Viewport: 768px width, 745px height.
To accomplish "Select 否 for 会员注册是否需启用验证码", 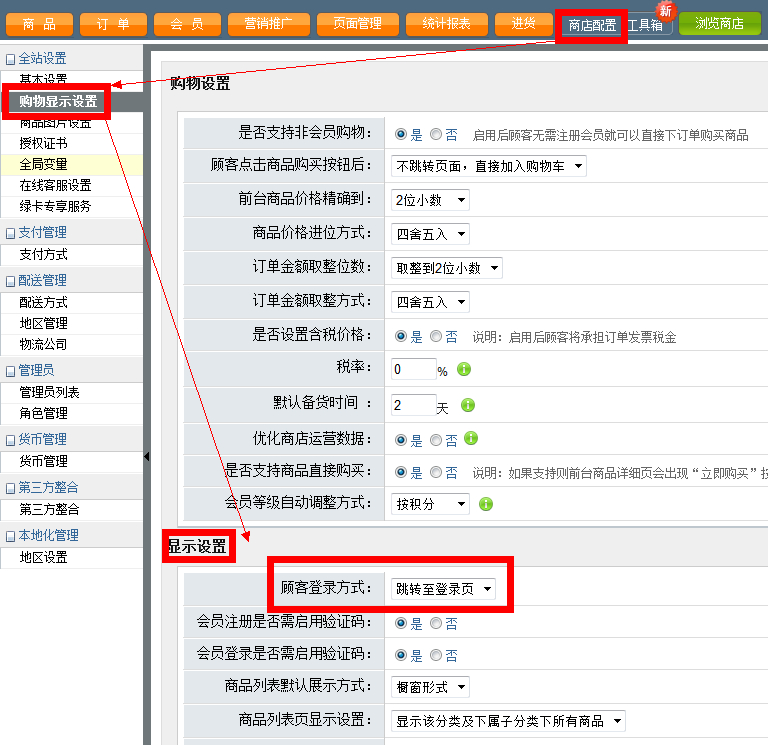I will click(436, 623).
